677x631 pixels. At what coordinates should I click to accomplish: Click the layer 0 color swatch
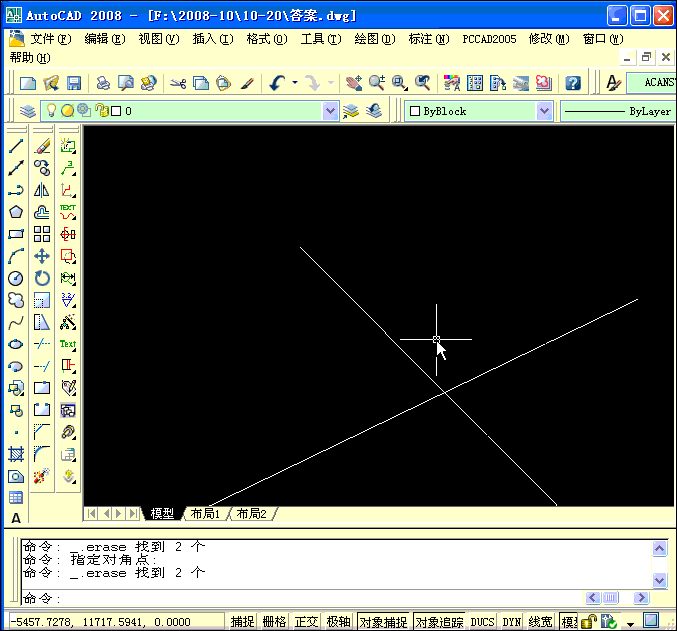[x=116, y=111]
